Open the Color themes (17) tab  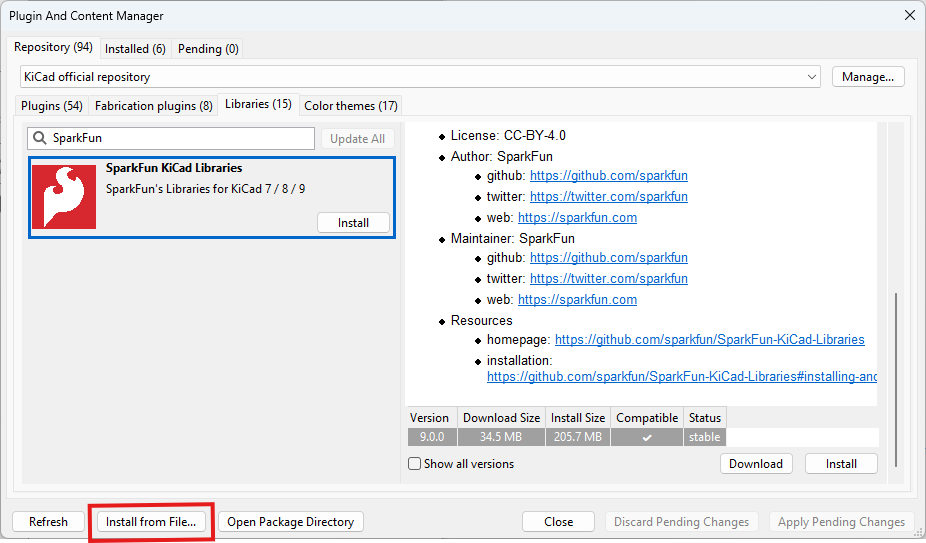coord(351,106)
